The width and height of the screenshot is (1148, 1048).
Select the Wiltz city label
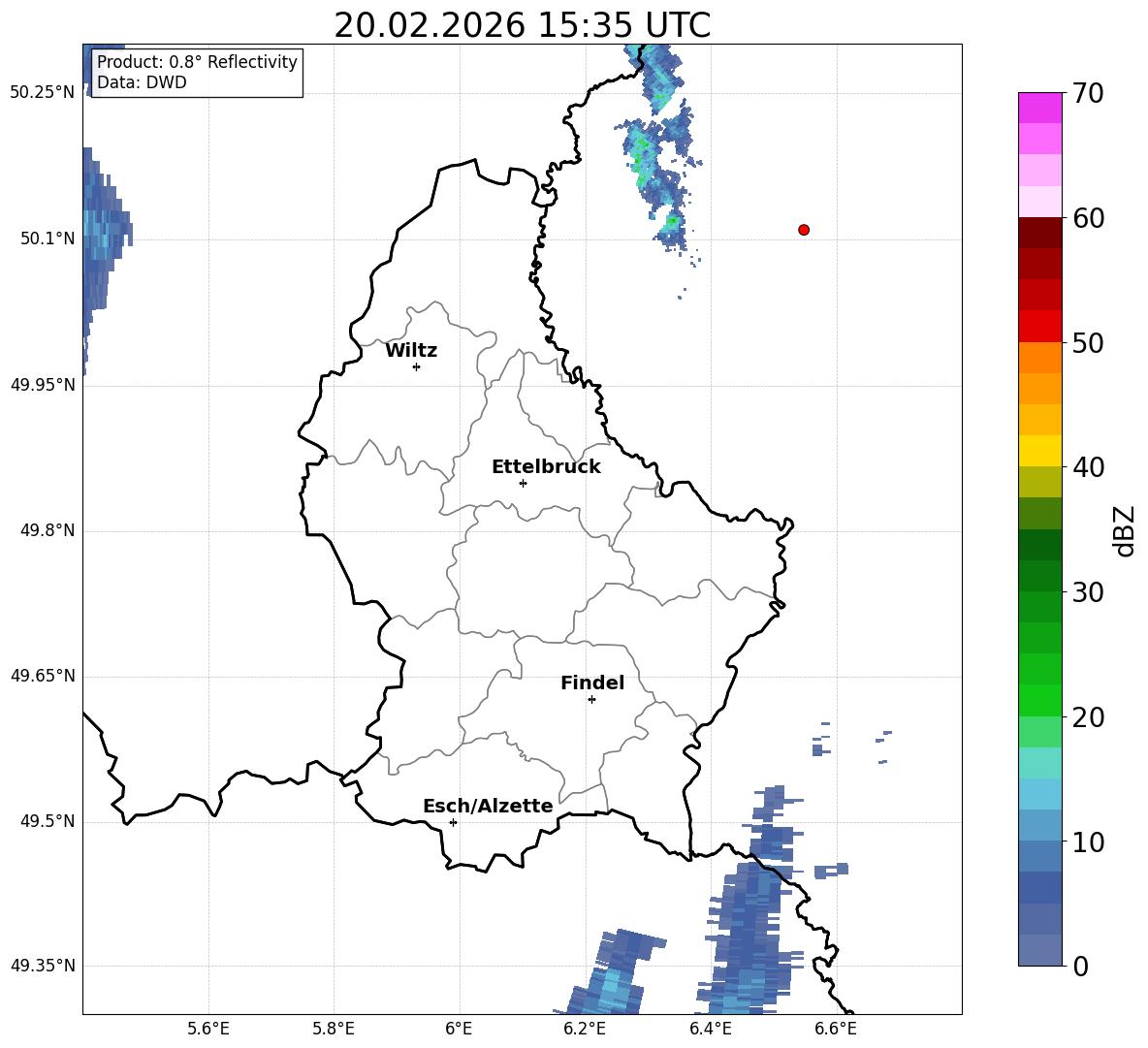coord(411,351)
